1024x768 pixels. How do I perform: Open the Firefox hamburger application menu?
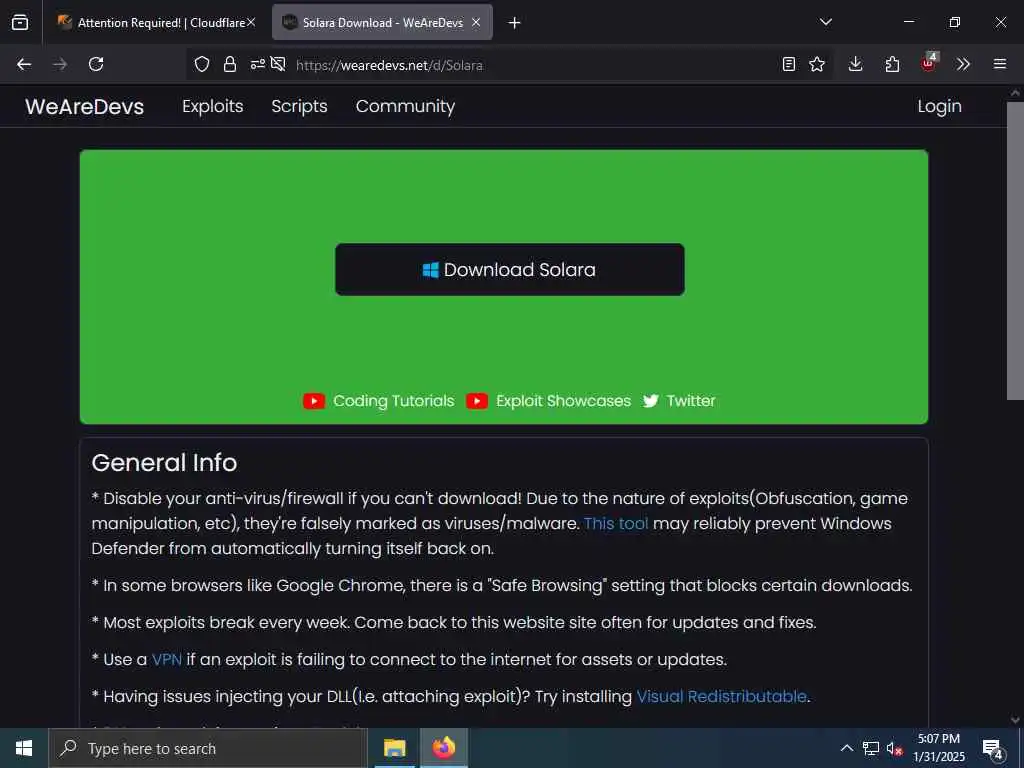tap(1000, 64)
